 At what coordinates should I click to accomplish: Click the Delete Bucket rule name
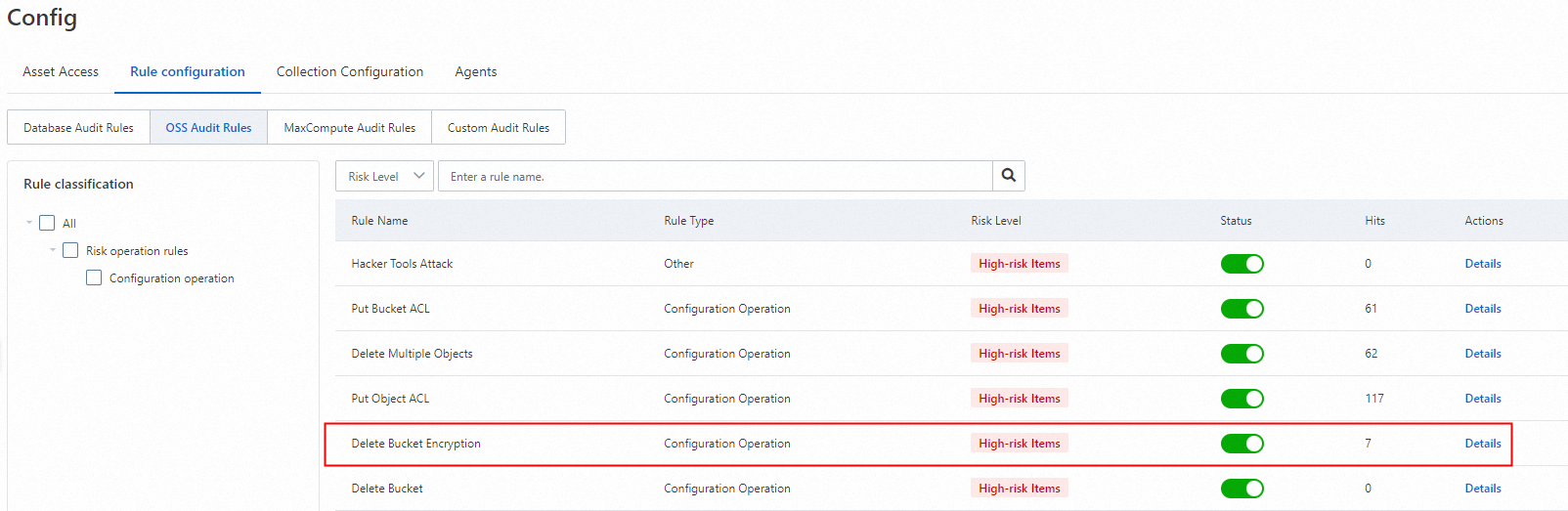(387, 489)
